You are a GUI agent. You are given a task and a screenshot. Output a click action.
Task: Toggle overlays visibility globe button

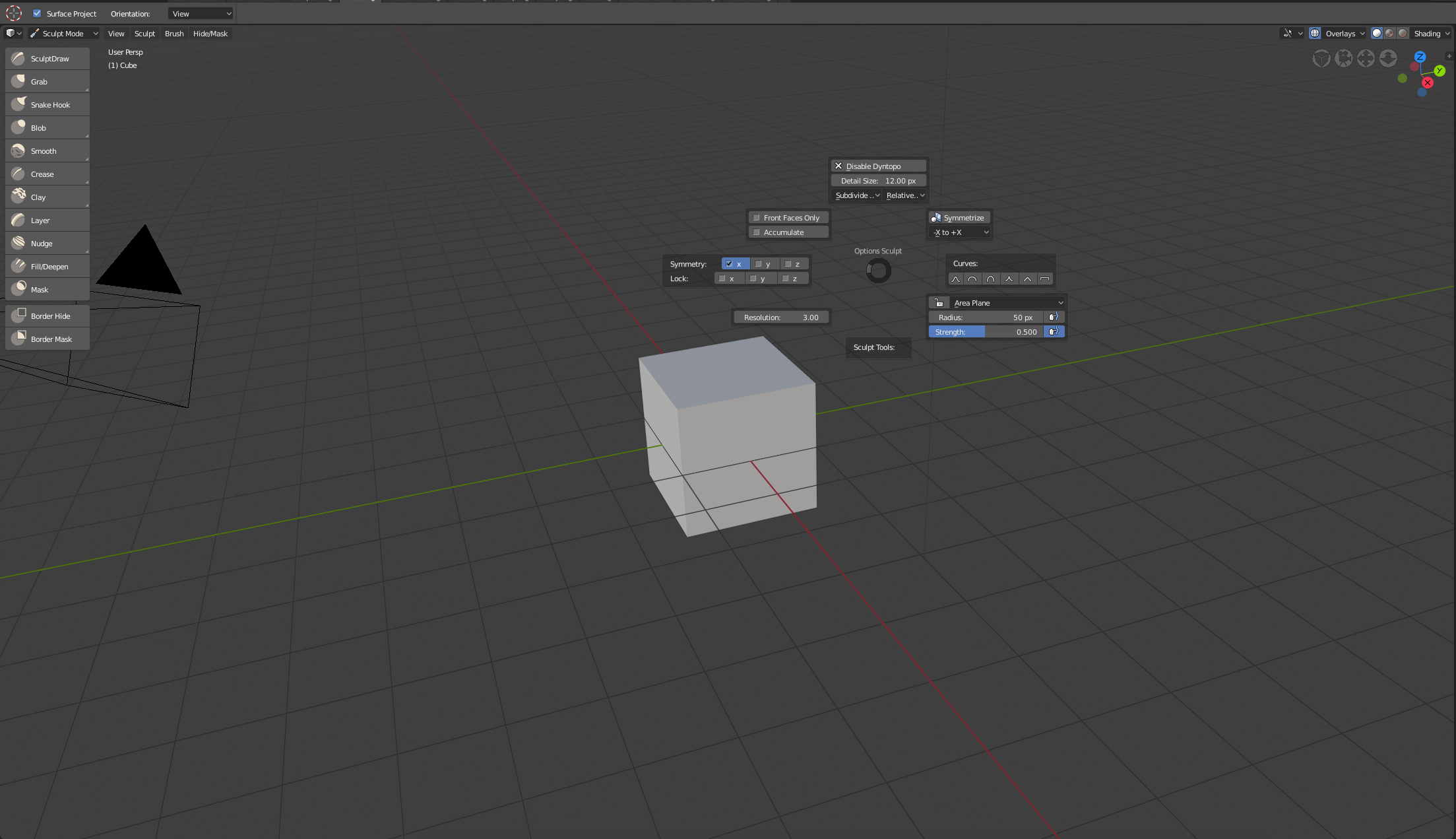[1315, 33]
